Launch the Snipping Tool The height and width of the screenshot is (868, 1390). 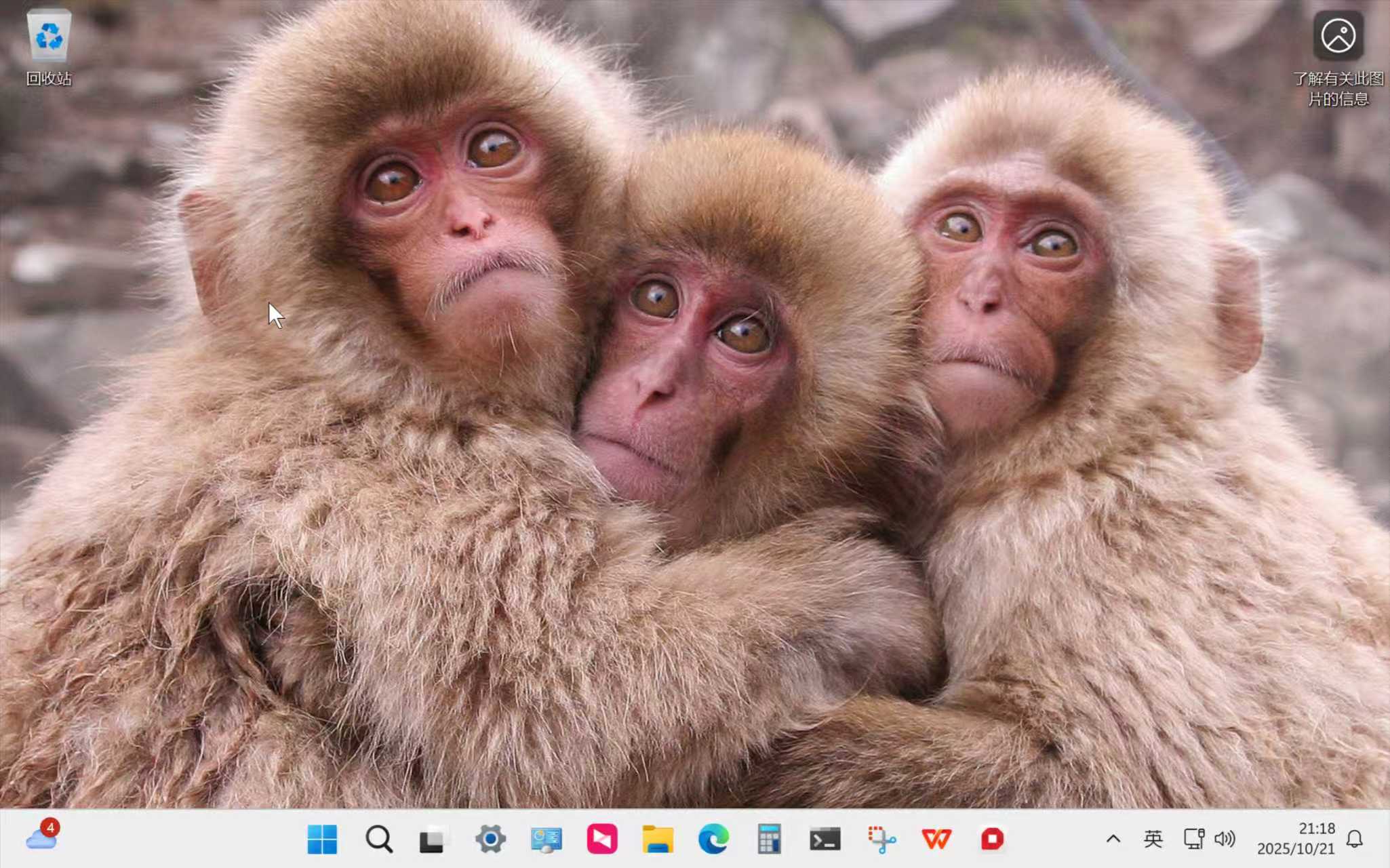coord(881,840)
